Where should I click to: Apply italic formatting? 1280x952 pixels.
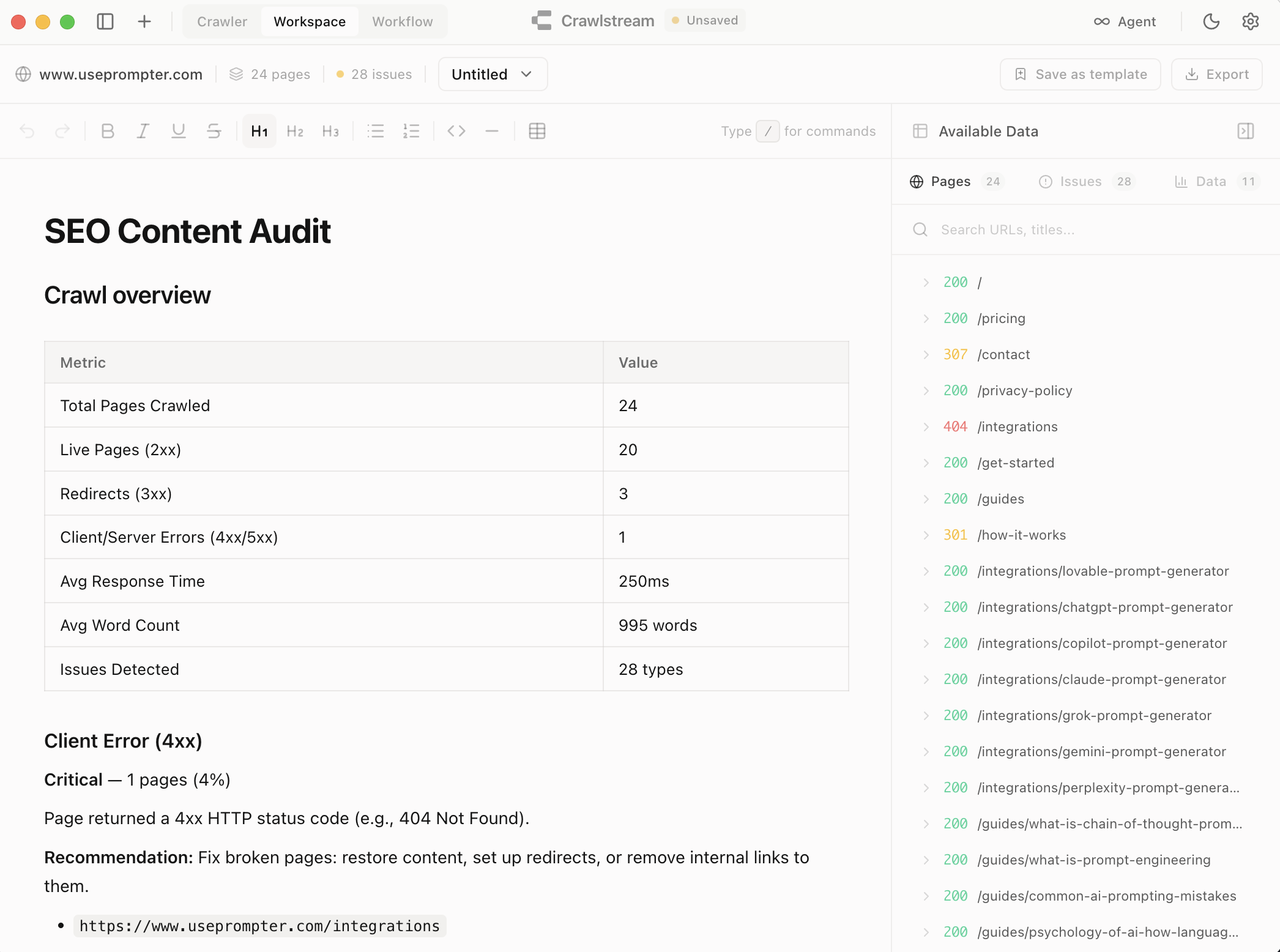point(143,131)
